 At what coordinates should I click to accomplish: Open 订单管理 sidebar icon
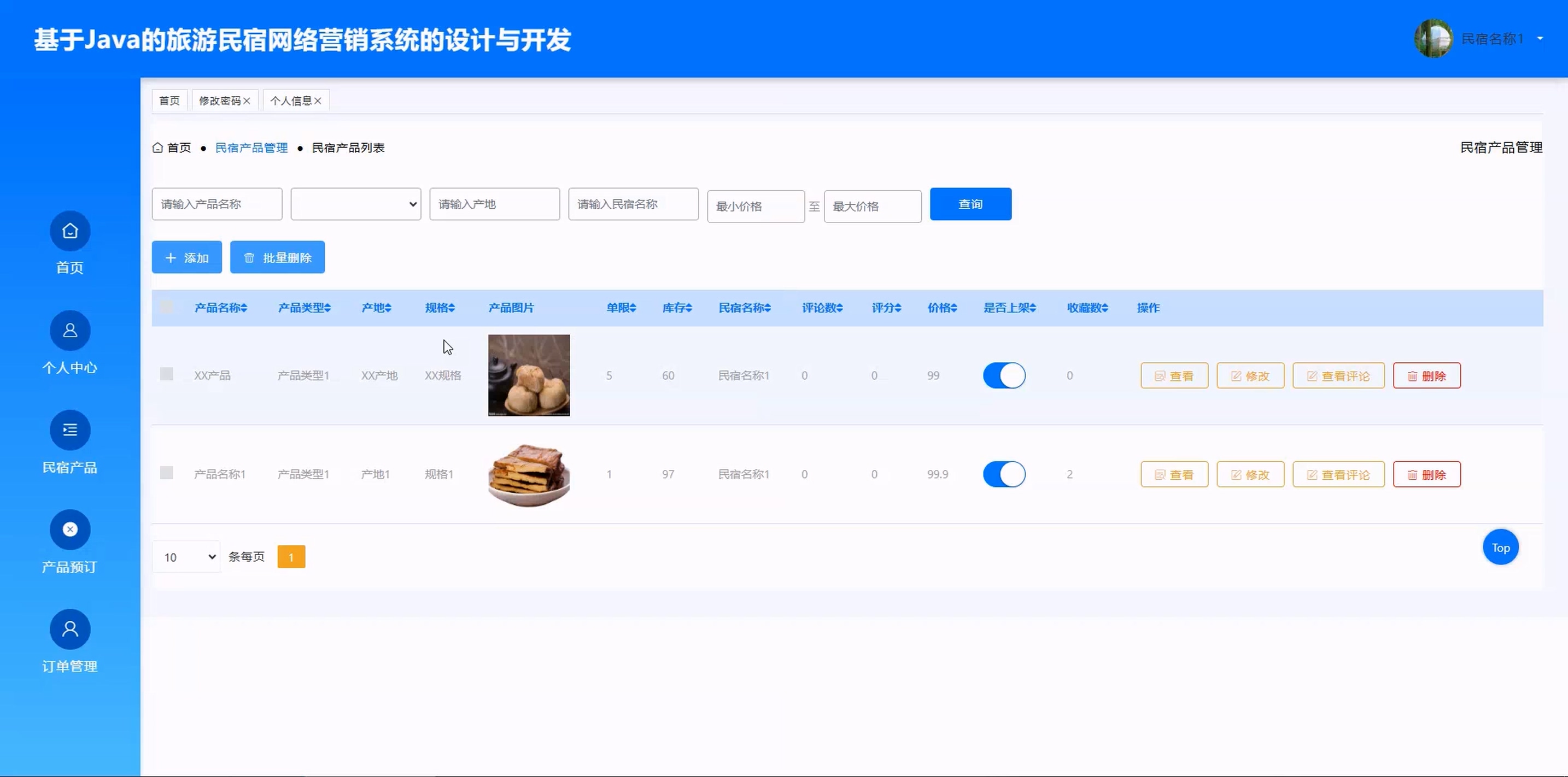(x=70, y=629)
